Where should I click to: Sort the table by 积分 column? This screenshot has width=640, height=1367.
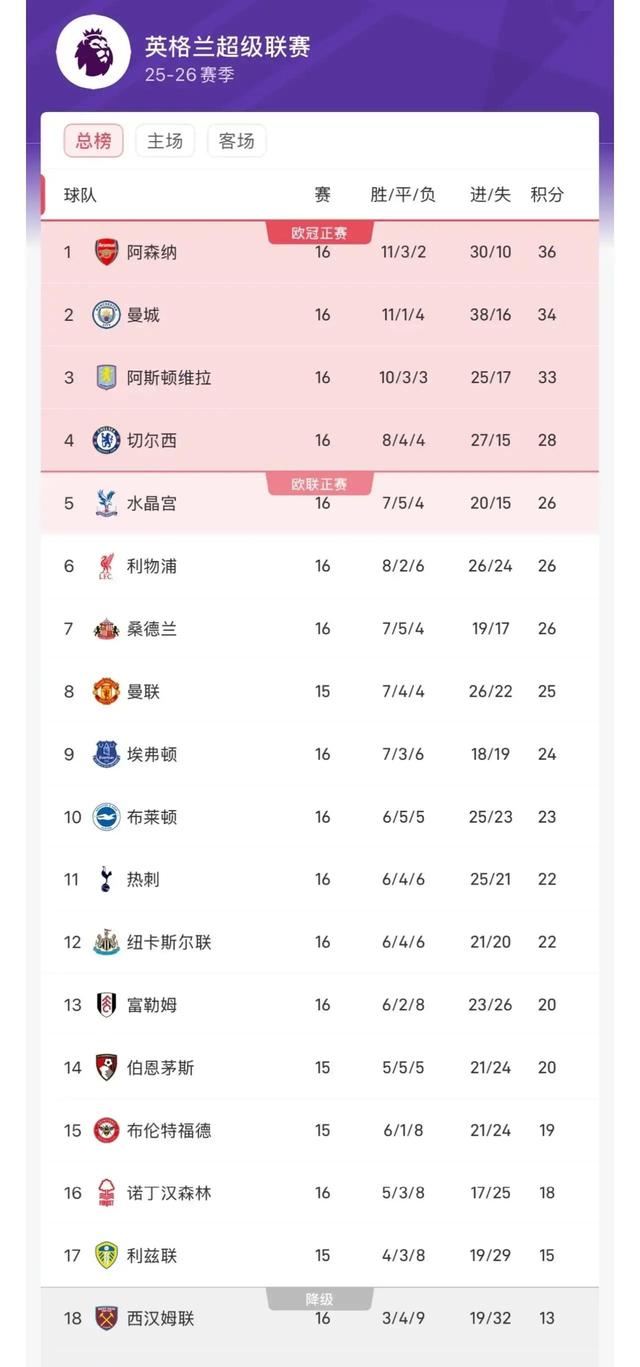[x=546, y=196]
